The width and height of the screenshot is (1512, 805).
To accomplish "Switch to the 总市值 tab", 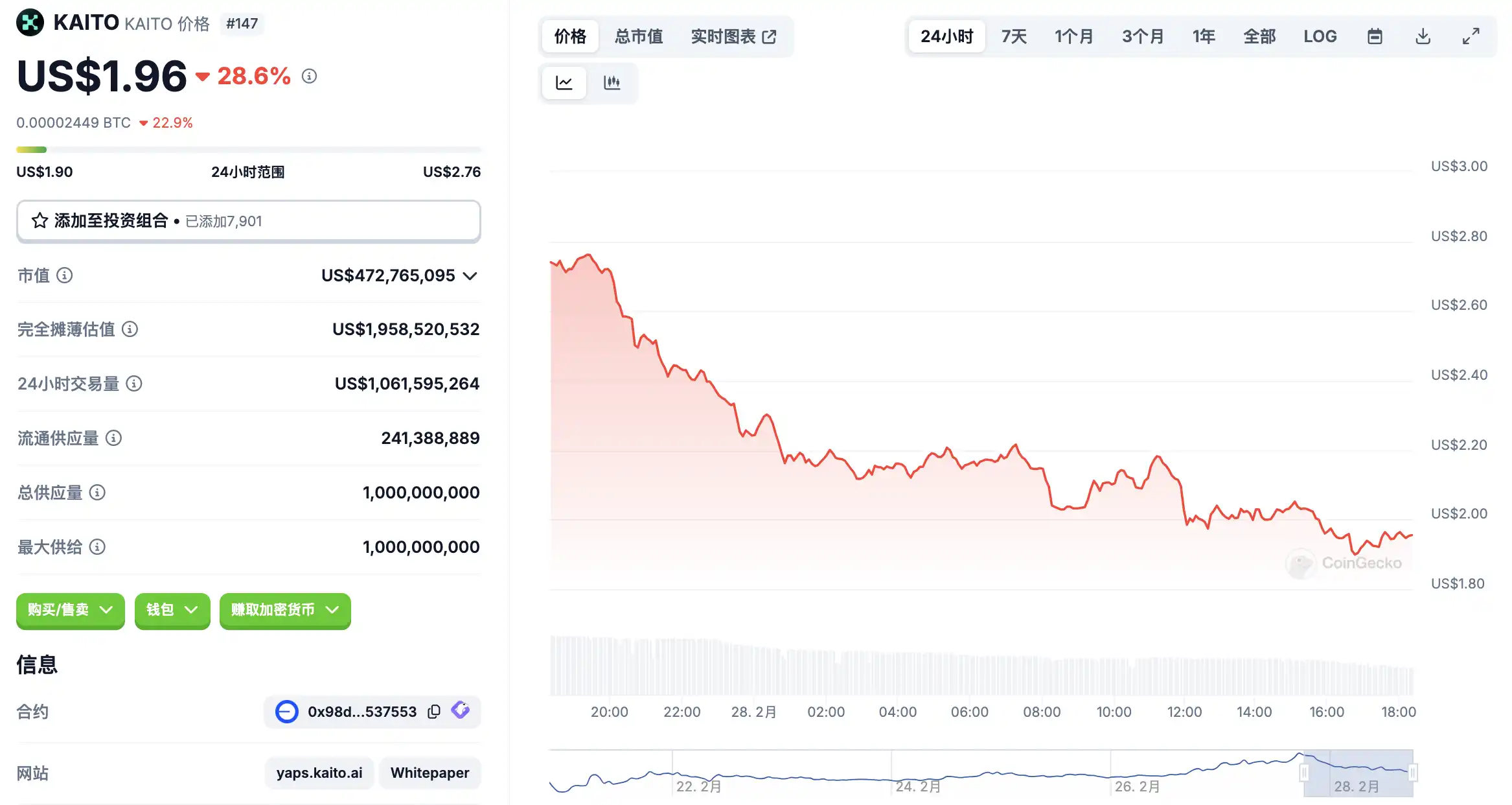I will (638, 36).
